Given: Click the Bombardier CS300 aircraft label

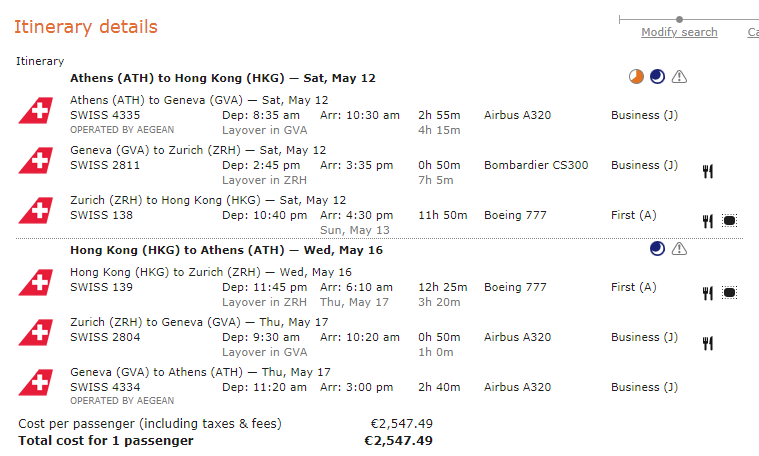Looking at the screenshot, I should tap(534, 165).
